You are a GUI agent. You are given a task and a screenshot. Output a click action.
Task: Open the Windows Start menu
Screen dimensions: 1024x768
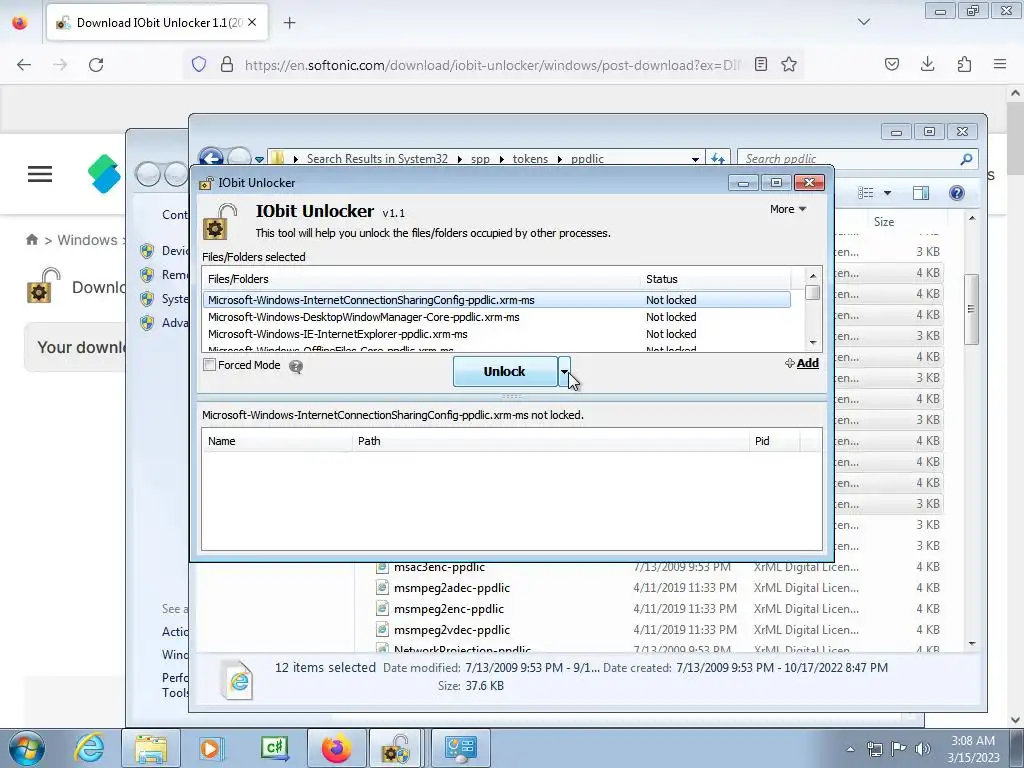[x=27, y=748]
